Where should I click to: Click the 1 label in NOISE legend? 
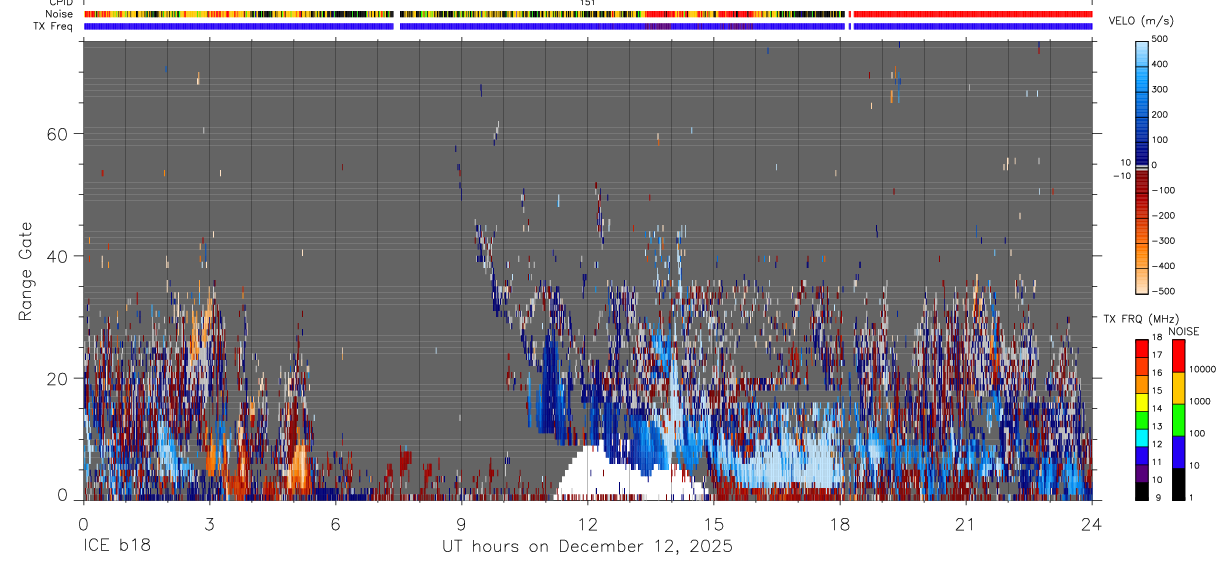click(x=1190, y=497)
